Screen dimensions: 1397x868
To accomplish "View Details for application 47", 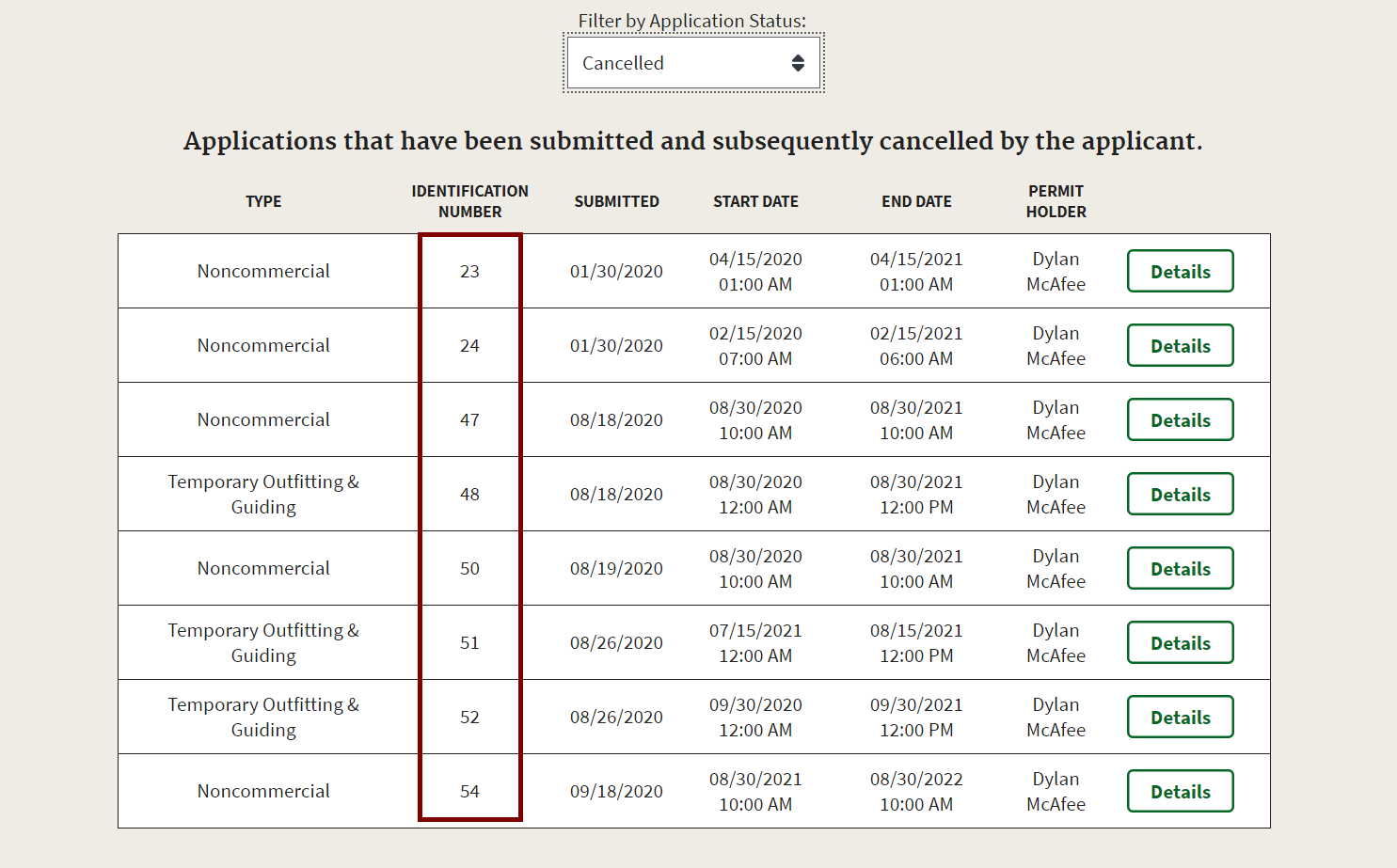I will click(1180, 419).
